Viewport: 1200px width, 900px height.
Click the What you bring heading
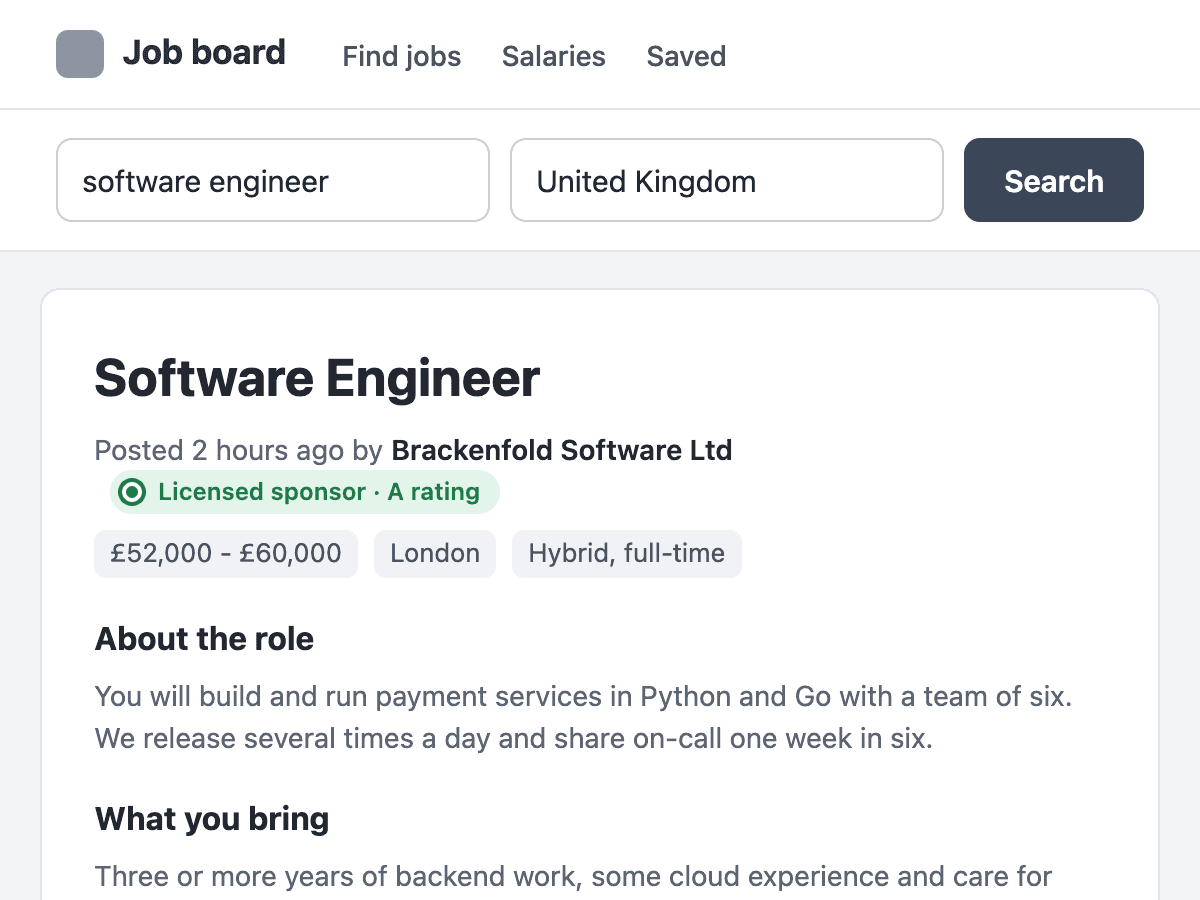[x=212, y=819]
